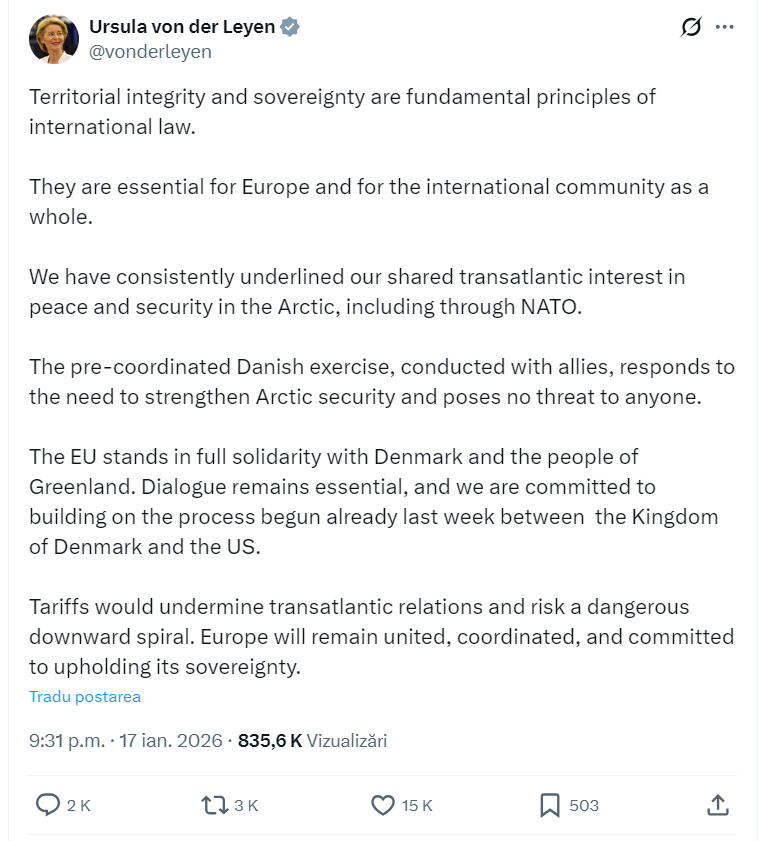
Task: Click the 503 bookmarks count
Action: click(584, 806)
